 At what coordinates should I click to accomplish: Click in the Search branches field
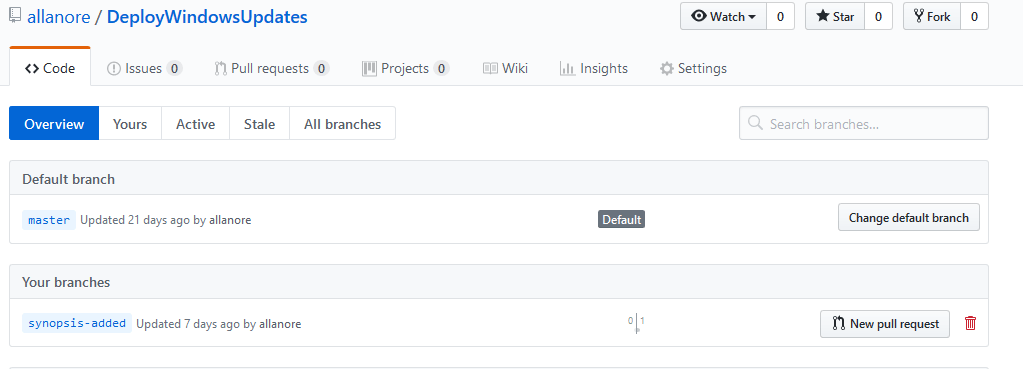pos(864,123)
